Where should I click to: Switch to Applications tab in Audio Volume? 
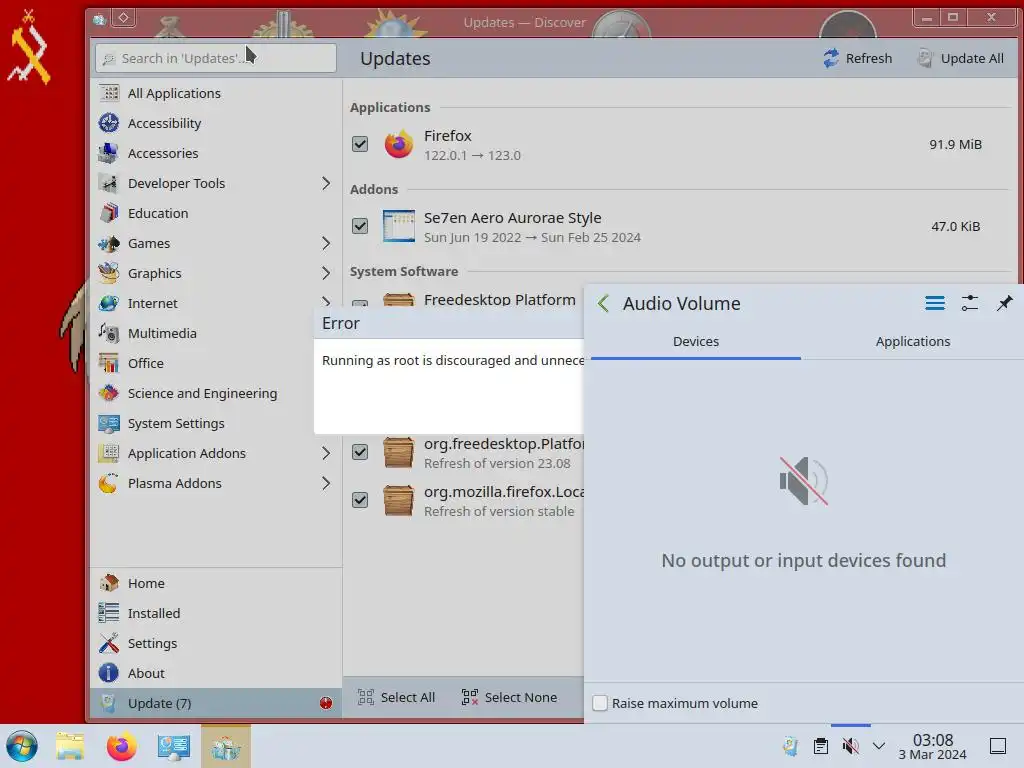[912, 342]
